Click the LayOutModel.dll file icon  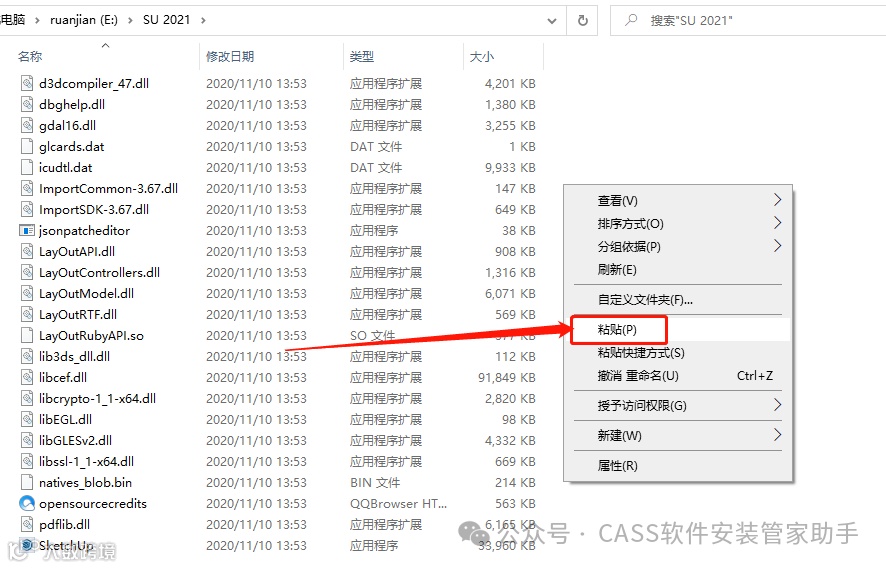[27, 293]
